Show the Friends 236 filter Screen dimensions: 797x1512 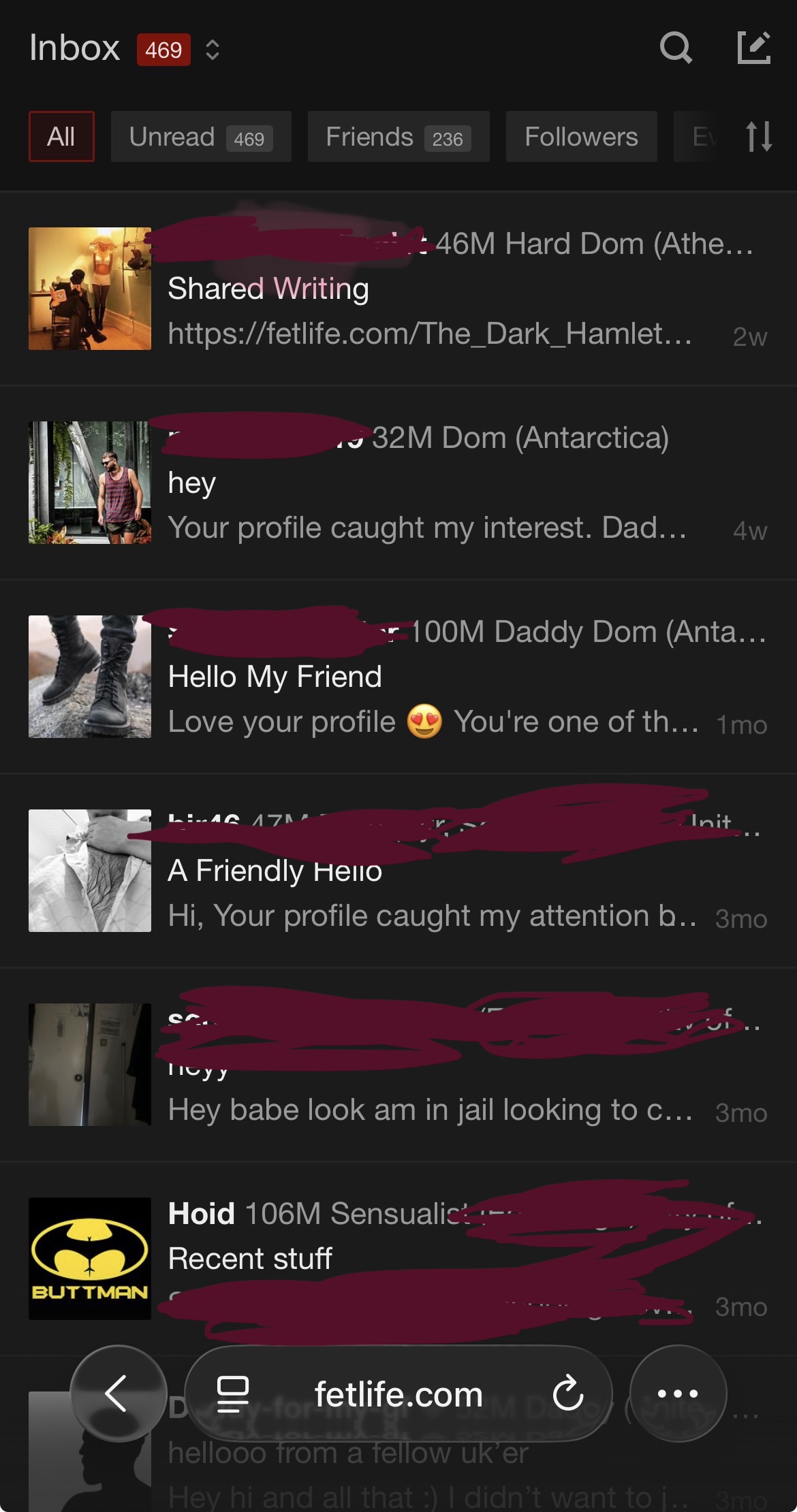(x=398, y=136)
